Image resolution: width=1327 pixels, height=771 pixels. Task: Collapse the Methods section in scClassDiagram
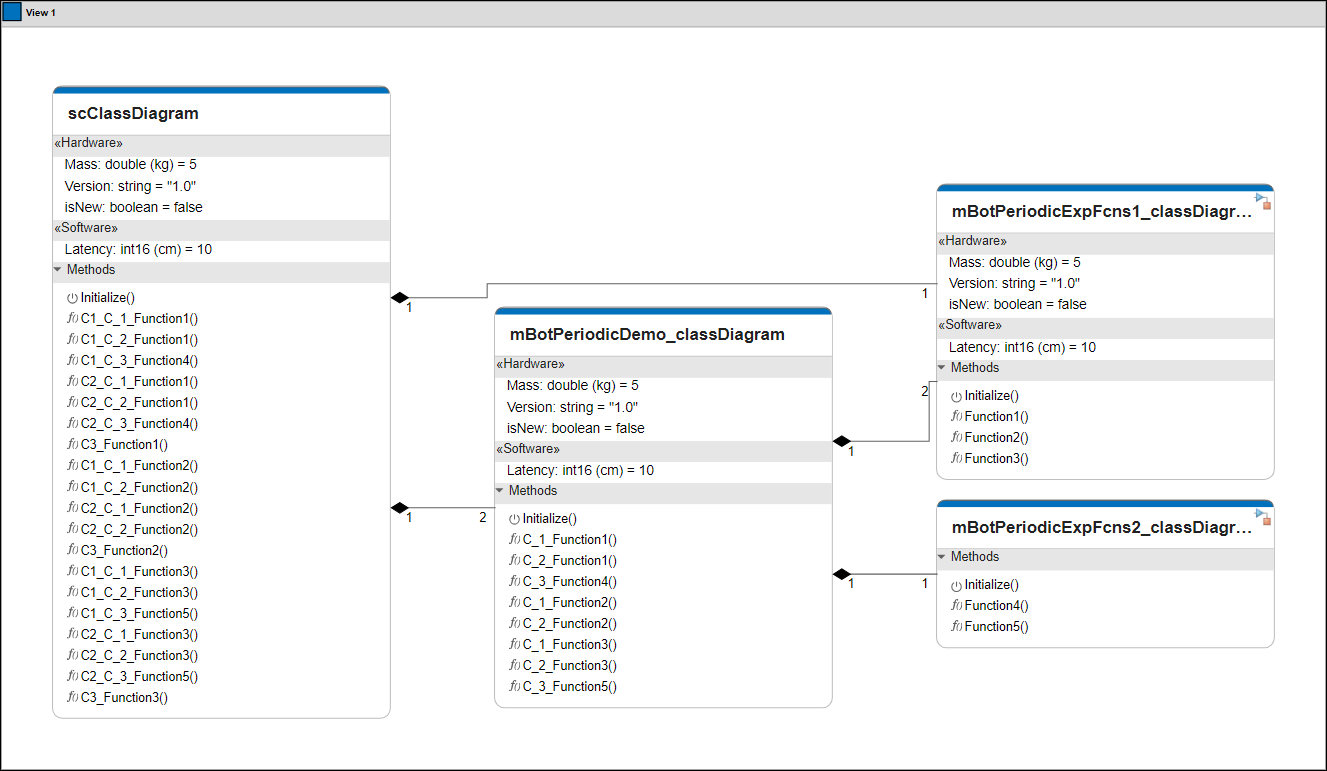[x=57, y=269]
